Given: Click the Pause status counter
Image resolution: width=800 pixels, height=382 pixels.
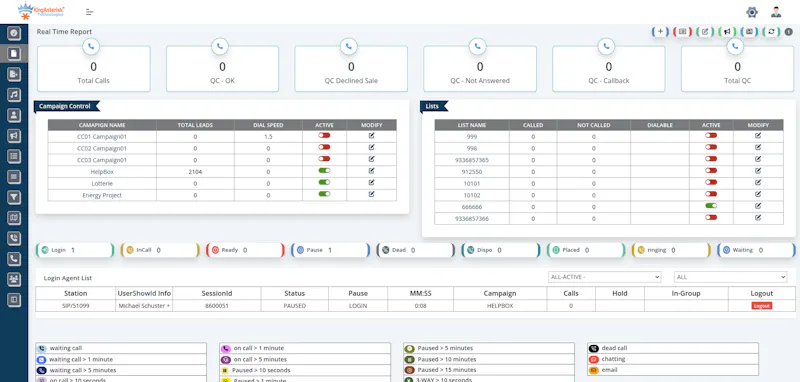Looking at the screenshot, I should coord(331,250).
